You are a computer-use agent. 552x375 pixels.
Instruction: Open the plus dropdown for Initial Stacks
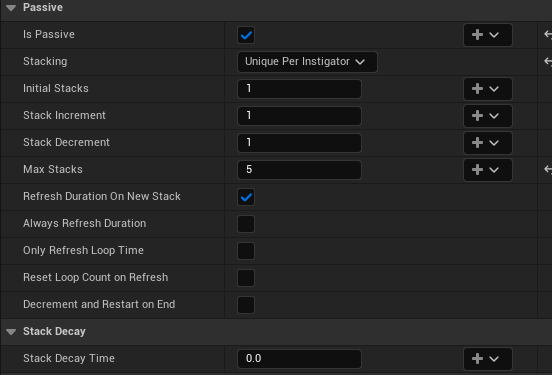coord(488,89)
